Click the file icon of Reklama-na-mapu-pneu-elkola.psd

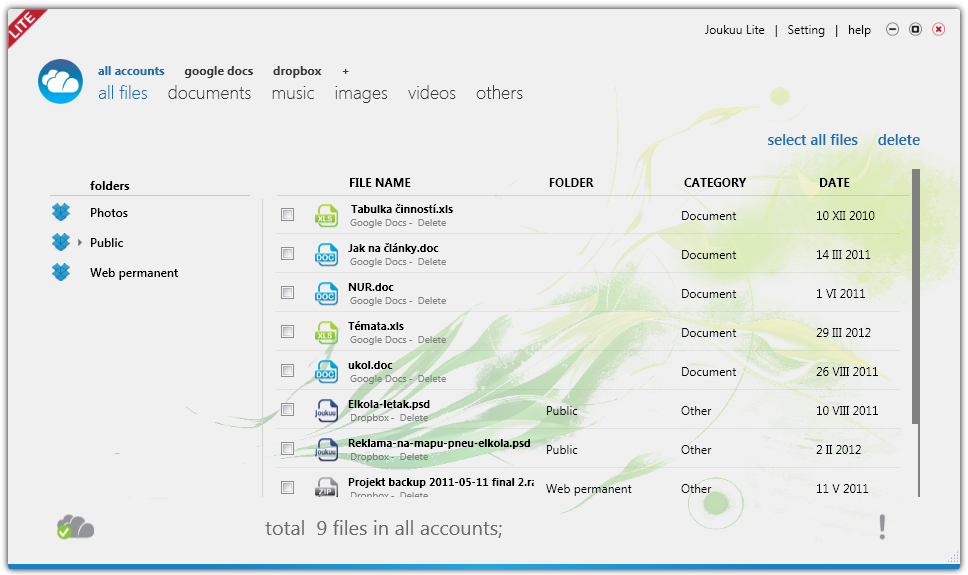326,450
